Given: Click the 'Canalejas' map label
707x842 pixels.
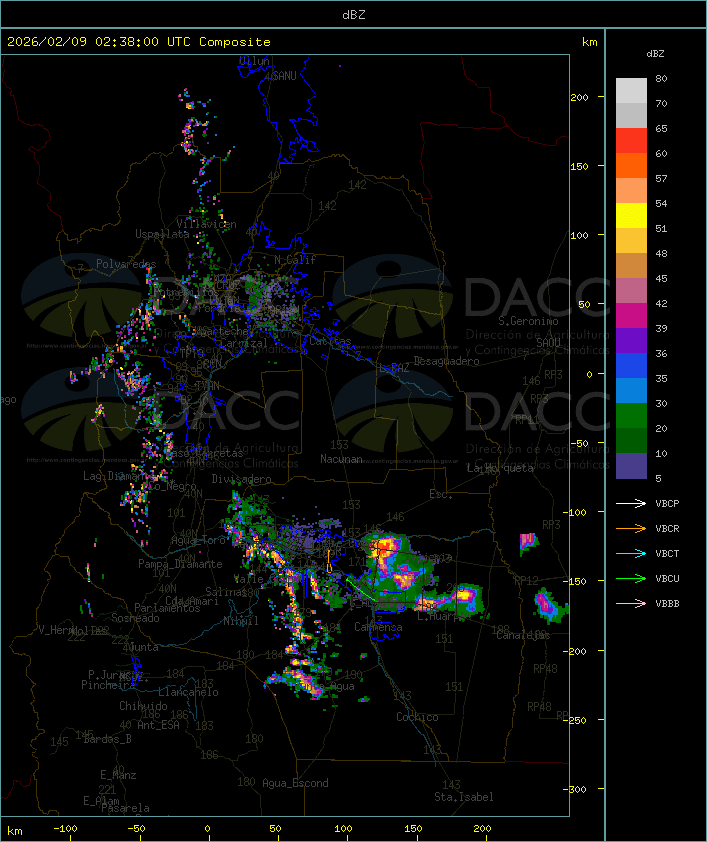Looking at the screenshot, I should [523, 635].
